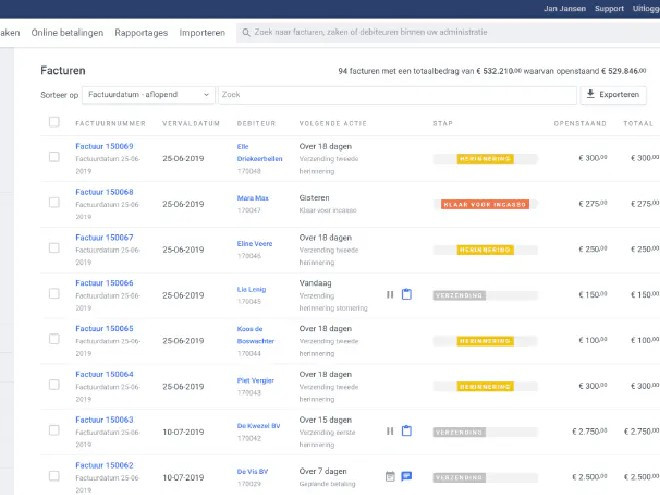The image size is (660, 495).
Task: Click the Gisteren text for Factuur 150068
Action: (314, 198)
